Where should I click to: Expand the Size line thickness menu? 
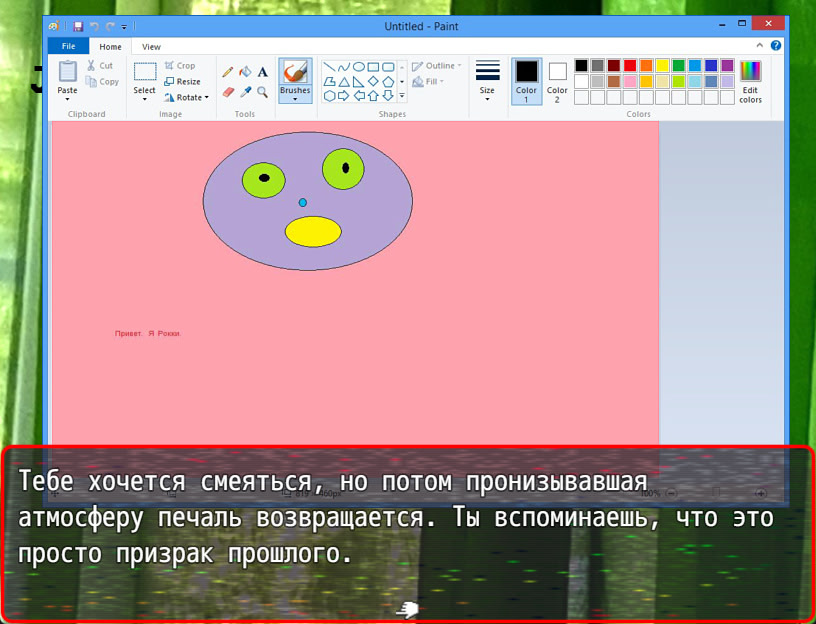coord(487,81)
